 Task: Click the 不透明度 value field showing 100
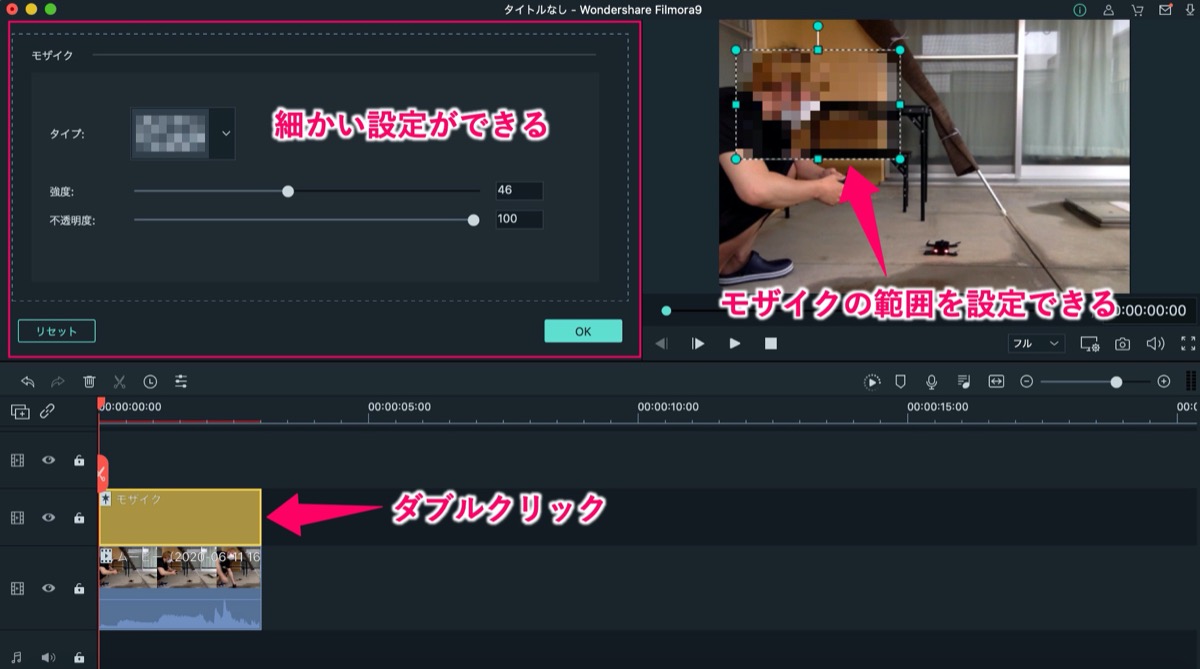coord(519,219)
